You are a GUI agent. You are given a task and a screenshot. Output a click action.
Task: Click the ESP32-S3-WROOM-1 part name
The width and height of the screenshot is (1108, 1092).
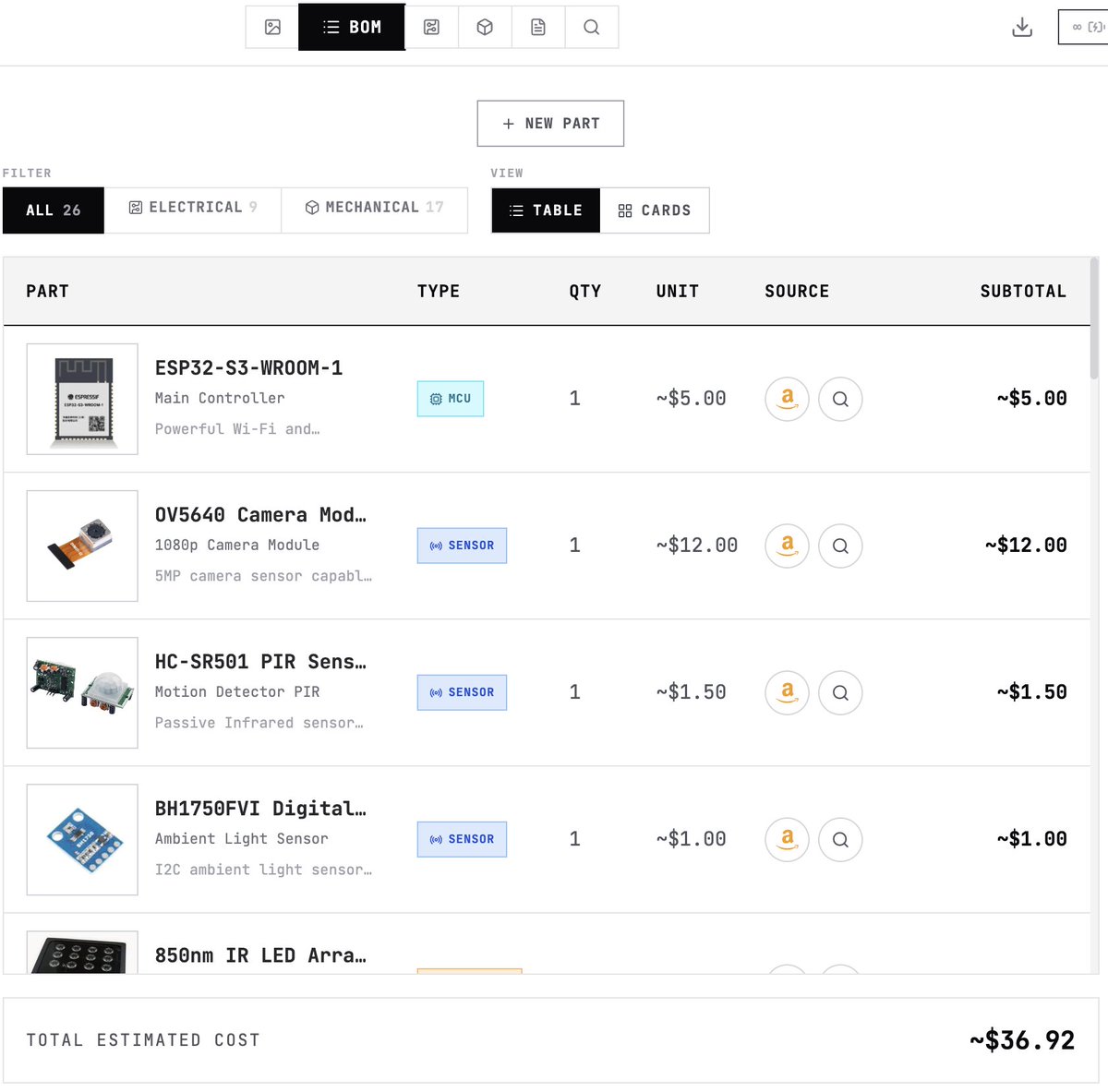tap(248, 367)
